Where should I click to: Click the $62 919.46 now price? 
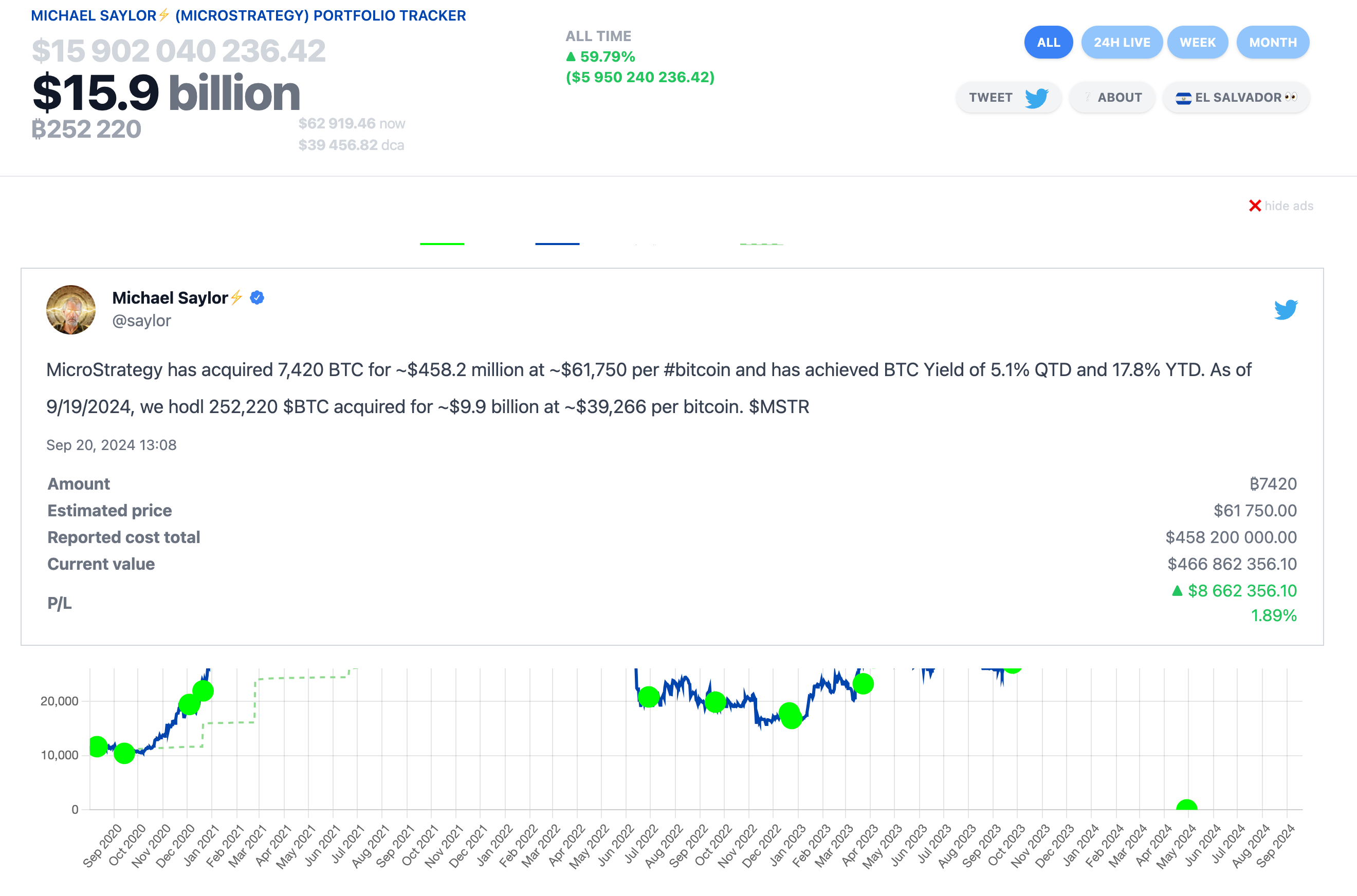click(x=352, y=123)
